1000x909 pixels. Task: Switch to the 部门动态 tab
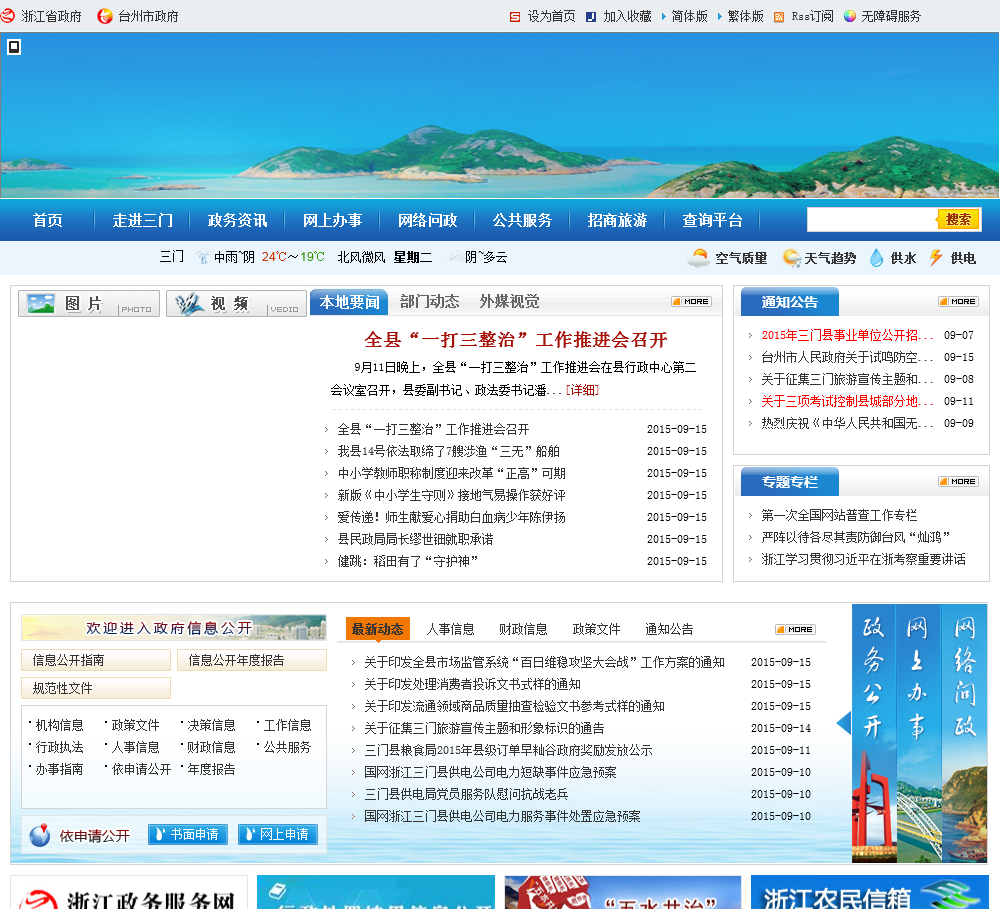pyautogui.click(x=429, y=301)
